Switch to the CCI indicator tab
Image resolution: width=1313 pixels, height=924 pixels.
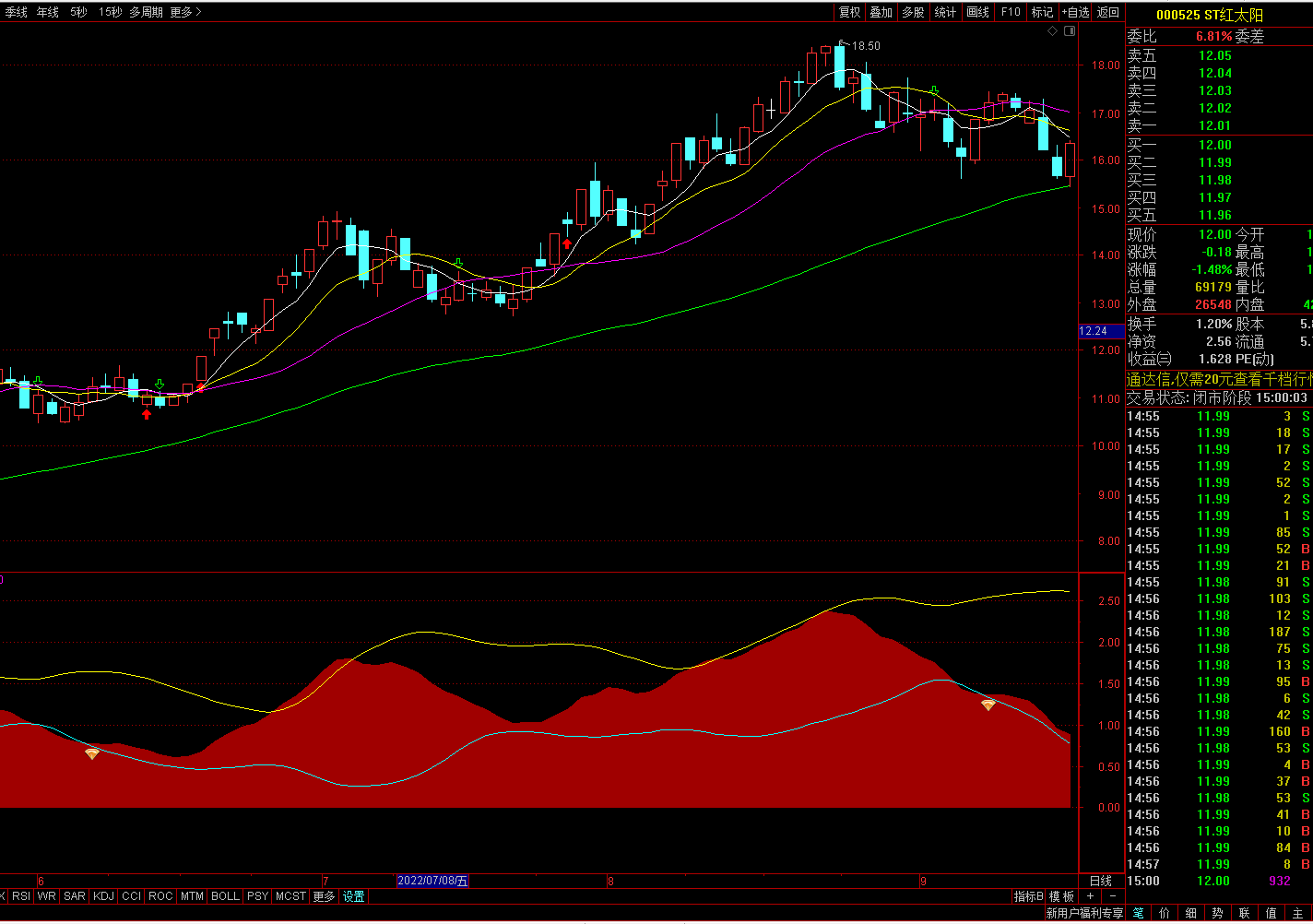(x=132, y=896)
